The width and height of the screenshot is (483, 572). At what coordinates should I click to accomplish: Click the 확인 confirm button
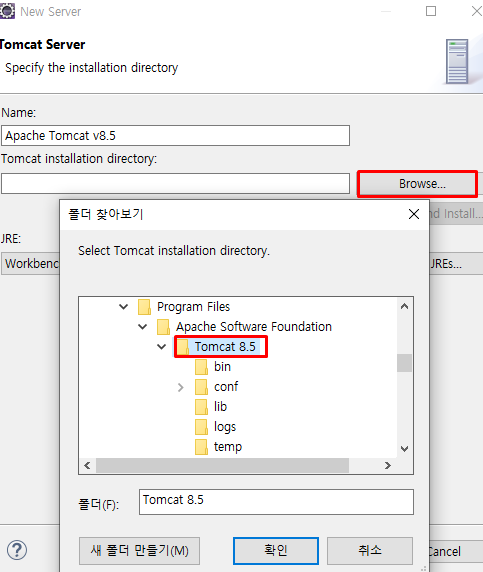tap(276, 550)
